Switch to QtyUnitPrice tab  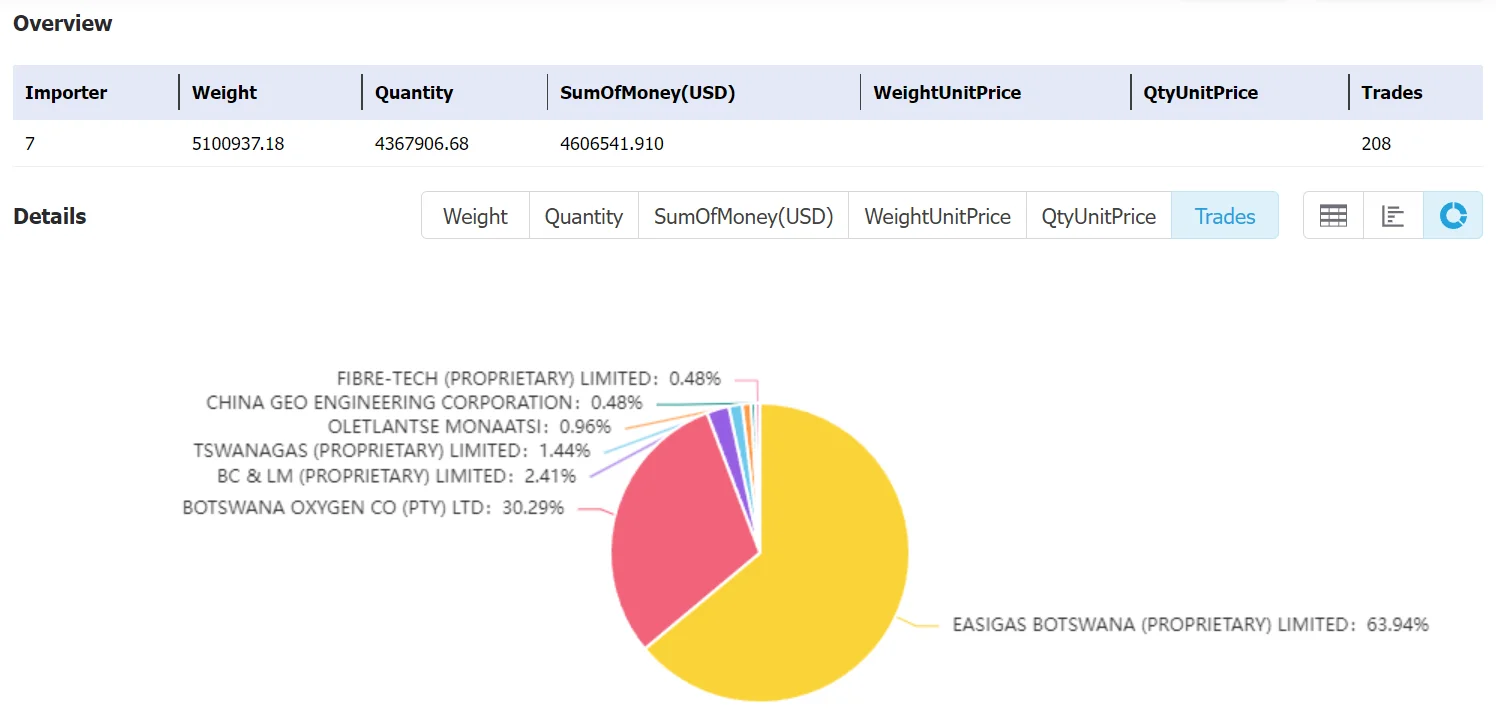click(x=1099, y=216)
